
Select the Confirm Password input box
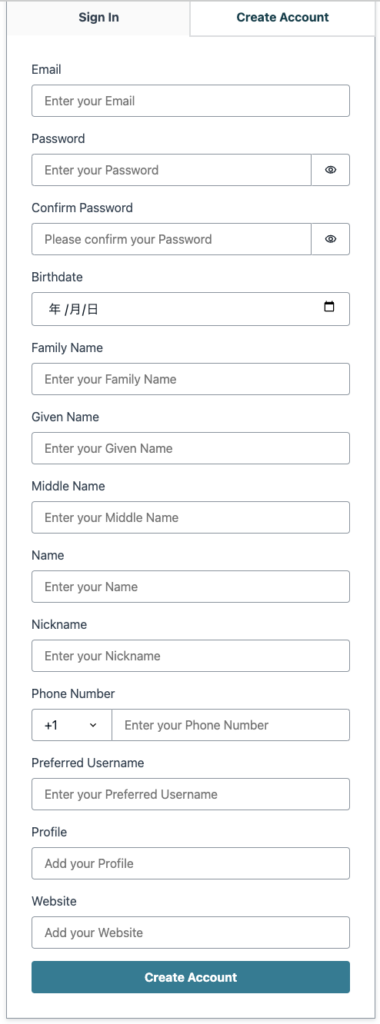(x=171, y=239)
